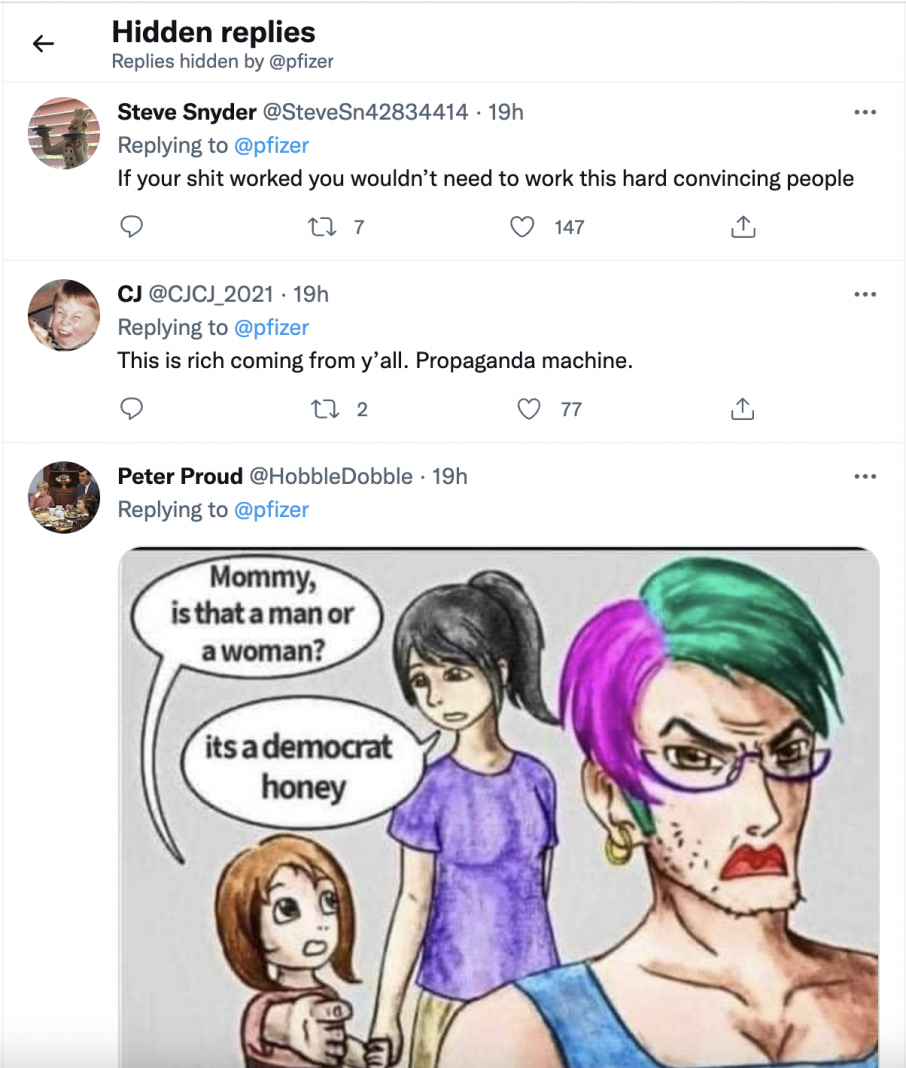Open more options on CJ's tweet
This screenshot has width=906, height=1068.
[x=865, y=294]
